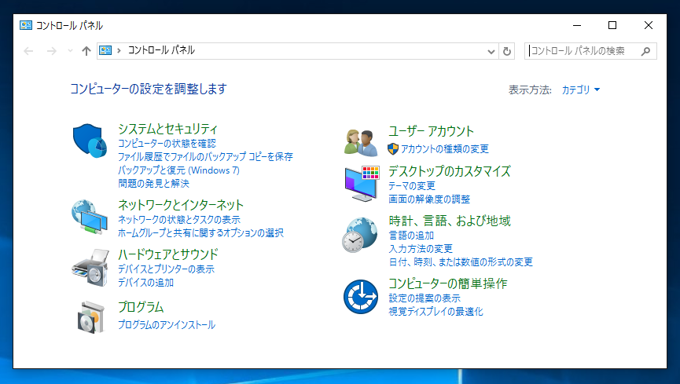Open プログラムのアンインストール link
The image size is (680, 384).
click(x=167, y=325)
